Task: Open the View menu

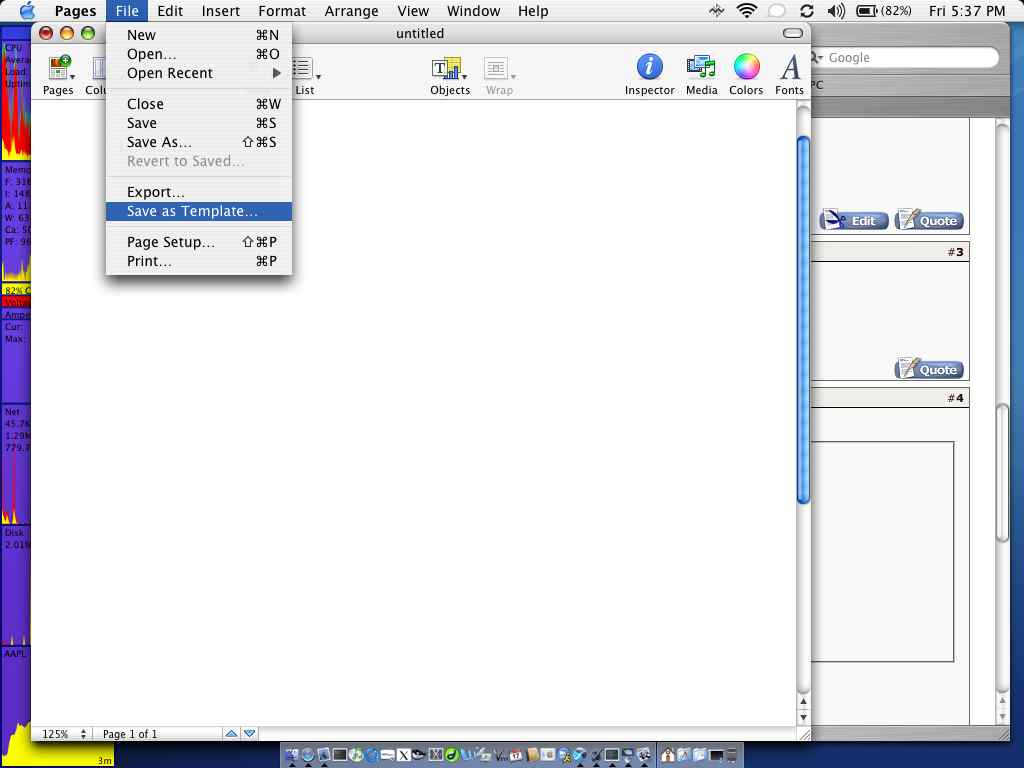Action: [413, 11]
